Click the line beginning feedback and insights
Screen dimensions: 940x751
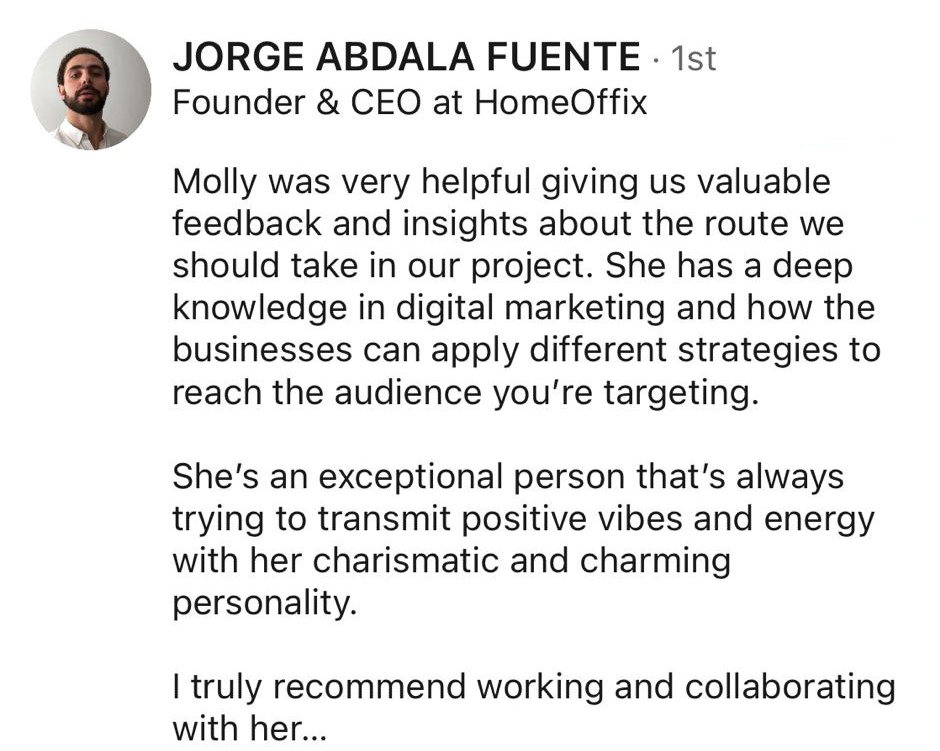coord(508,224)
